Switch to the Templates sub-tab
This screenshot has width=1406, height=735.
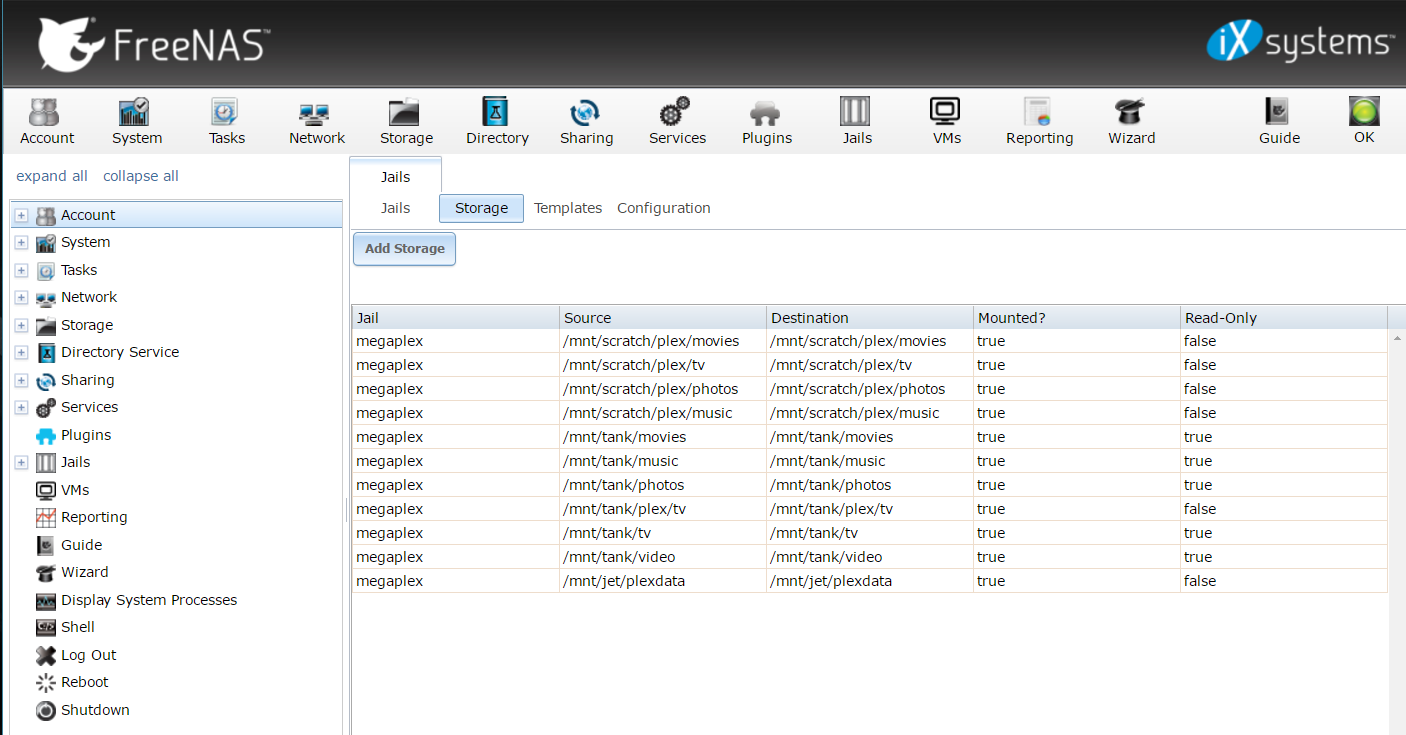pos(568,208)
